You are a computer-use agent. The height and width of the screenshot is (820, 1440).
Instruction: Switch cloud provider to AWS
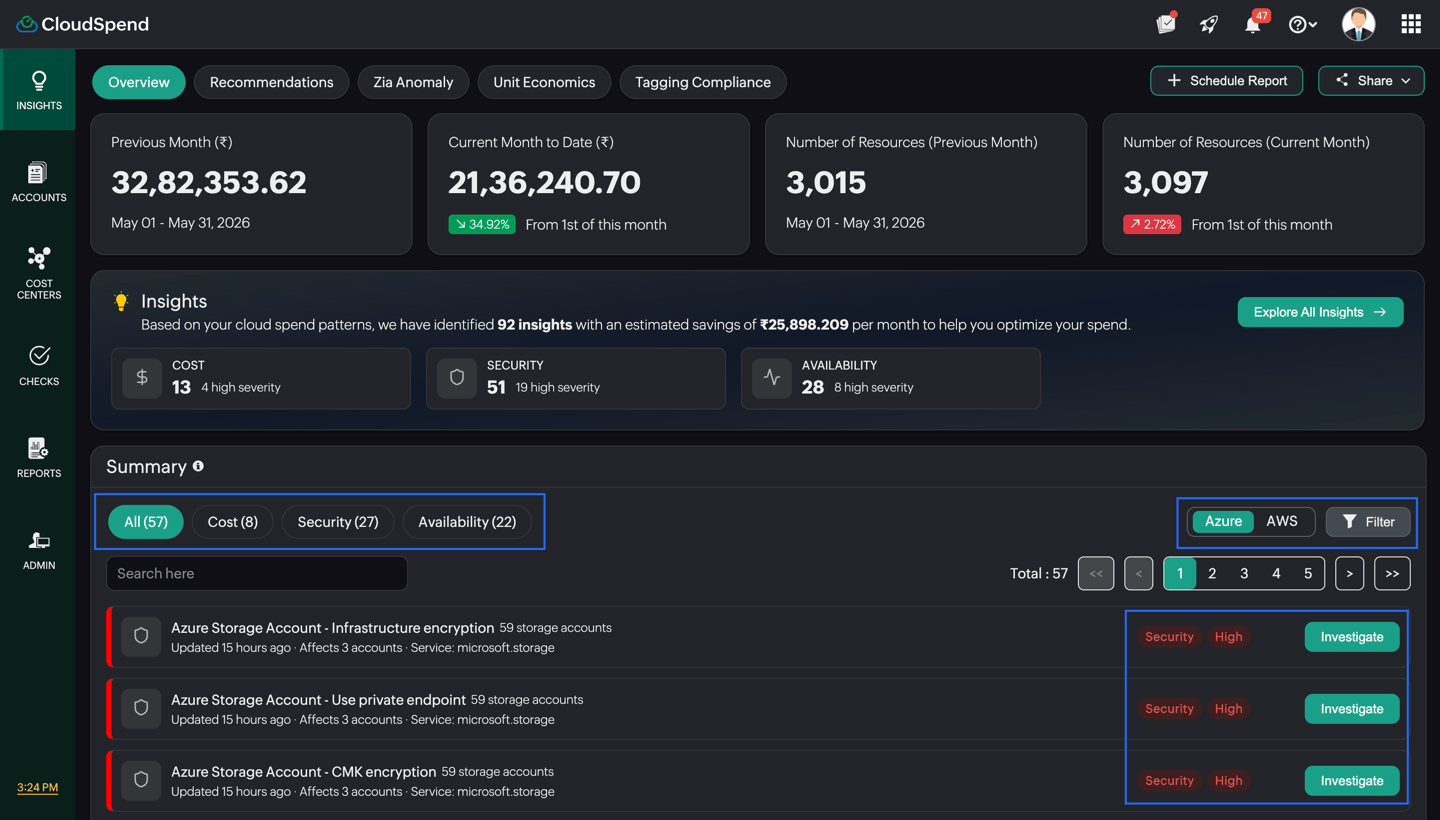1282,521
